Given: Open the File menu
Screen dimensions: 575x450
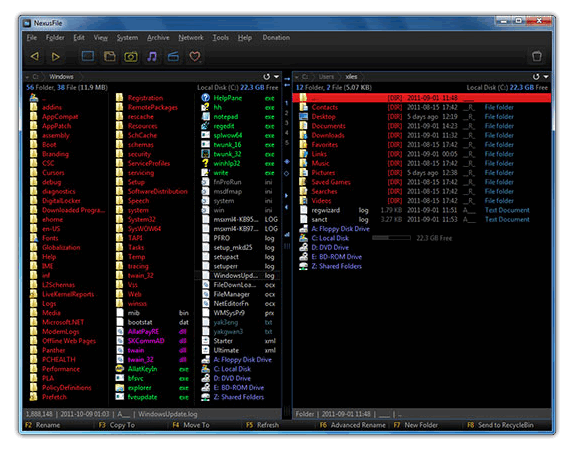Looking at the screenshot, I should [x=32, y=37].
